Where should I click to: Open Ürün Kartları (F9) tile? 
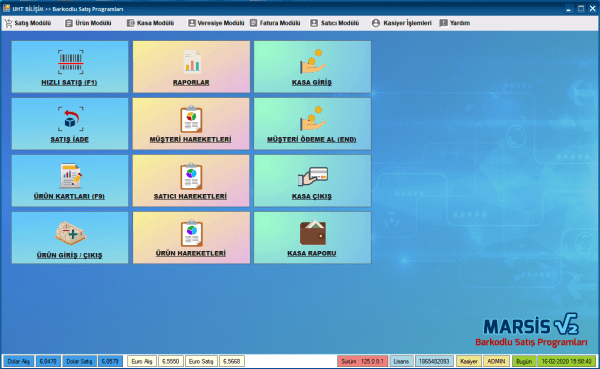(70, 181)
